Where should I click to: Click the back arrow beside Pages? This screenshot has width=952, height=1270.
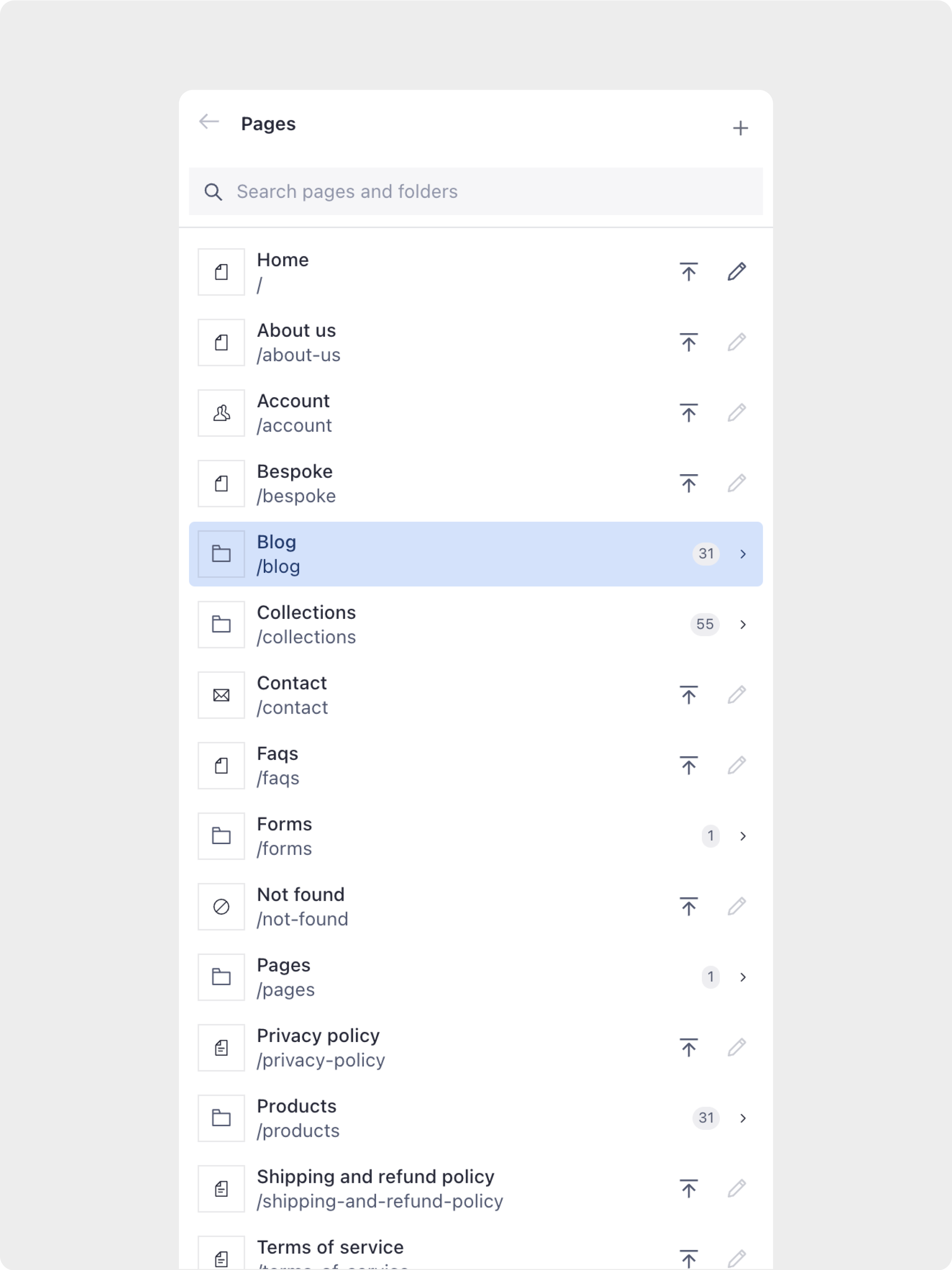coord(209,122)
